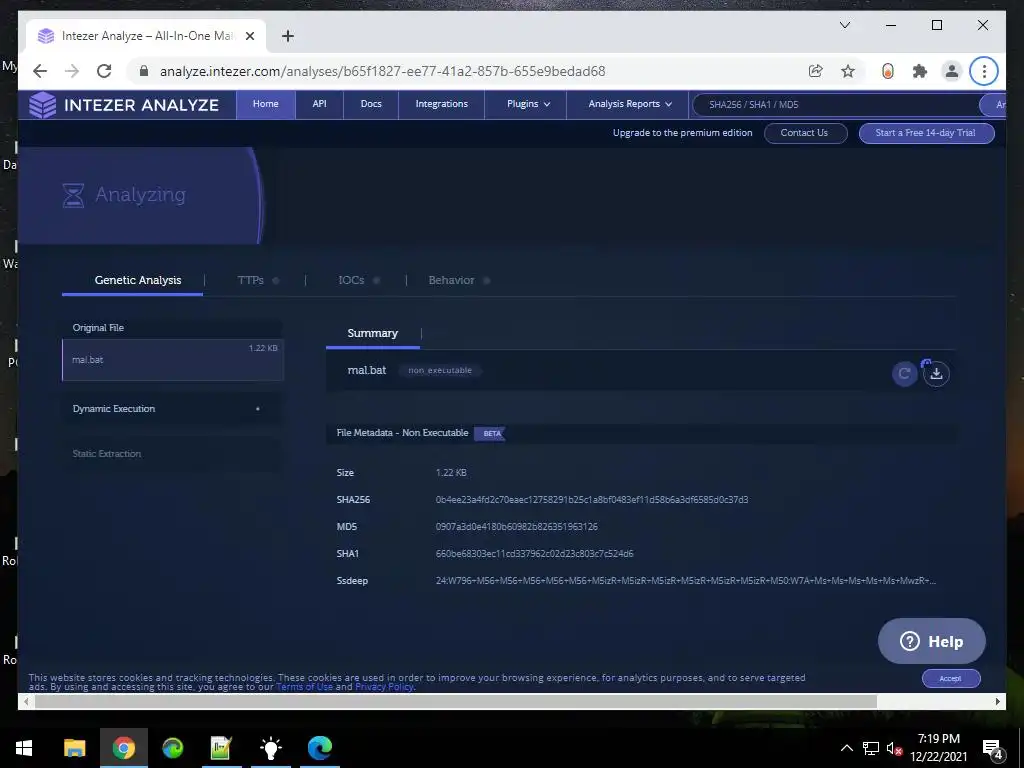Viewport: 1024px width, 768px height.
Task: Click the address bar URL
Action: point(383,71)
